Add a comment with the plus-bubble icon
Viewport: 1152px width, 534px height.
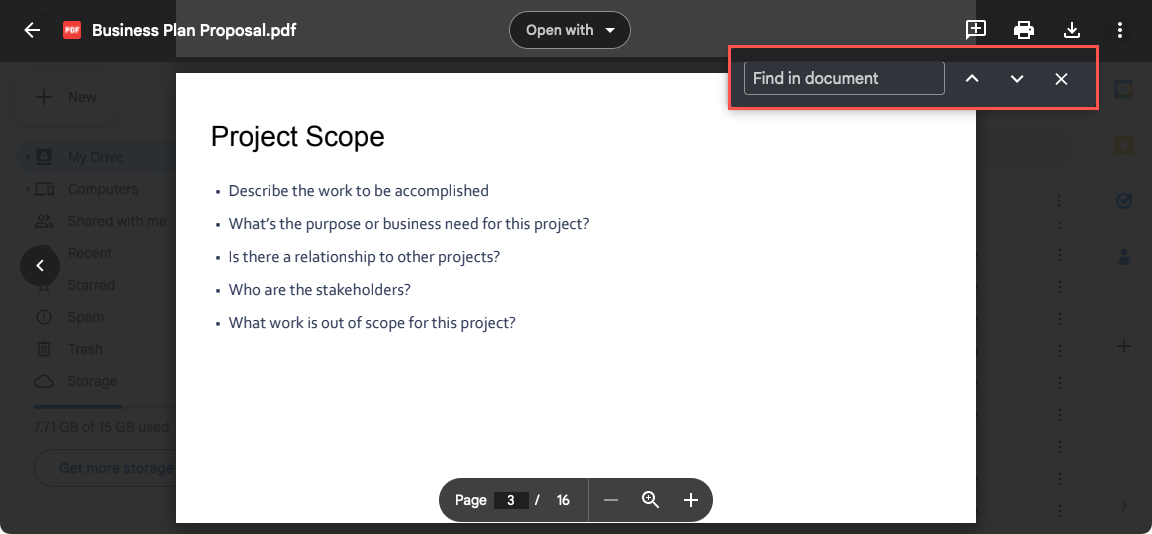(976, 30)
